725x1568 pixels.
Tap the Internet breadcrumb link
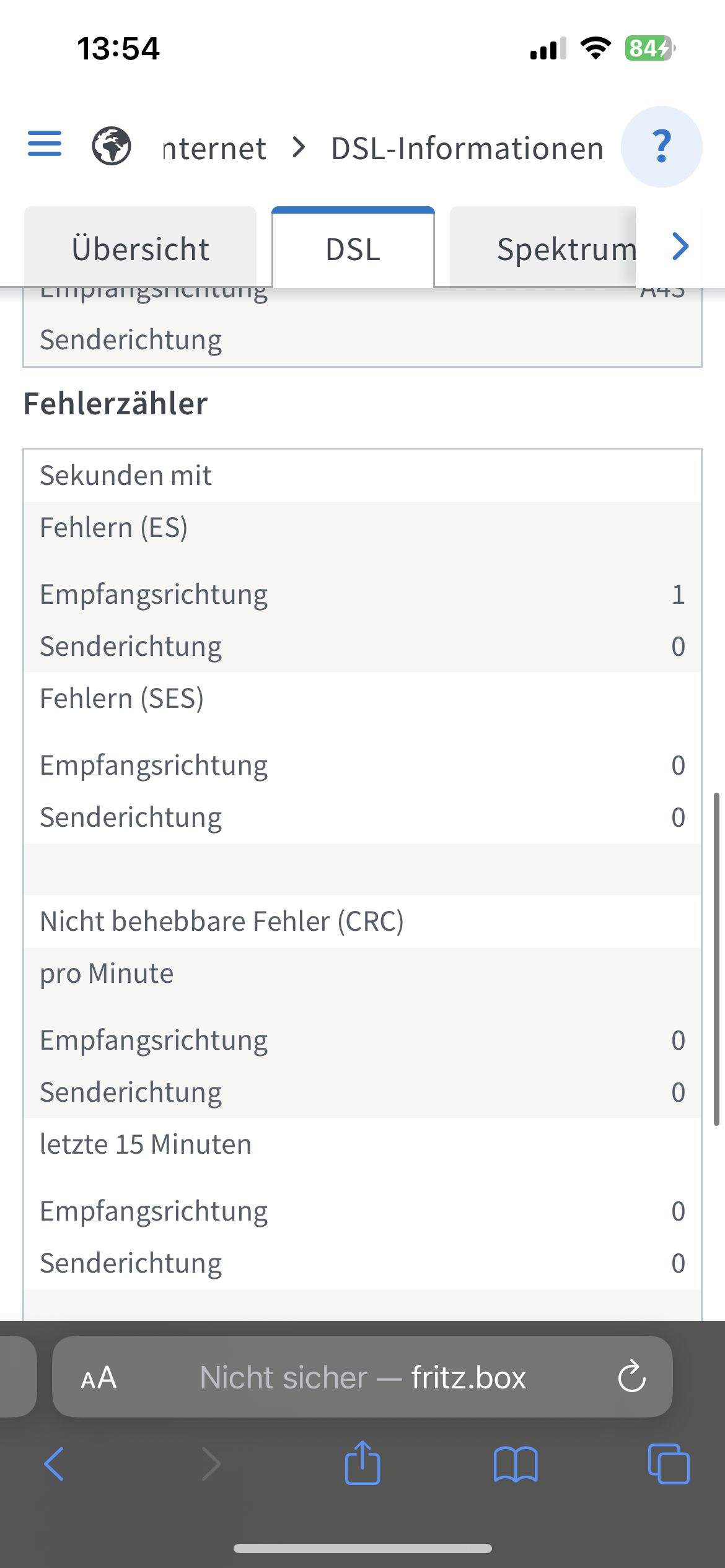click(214, 149)
